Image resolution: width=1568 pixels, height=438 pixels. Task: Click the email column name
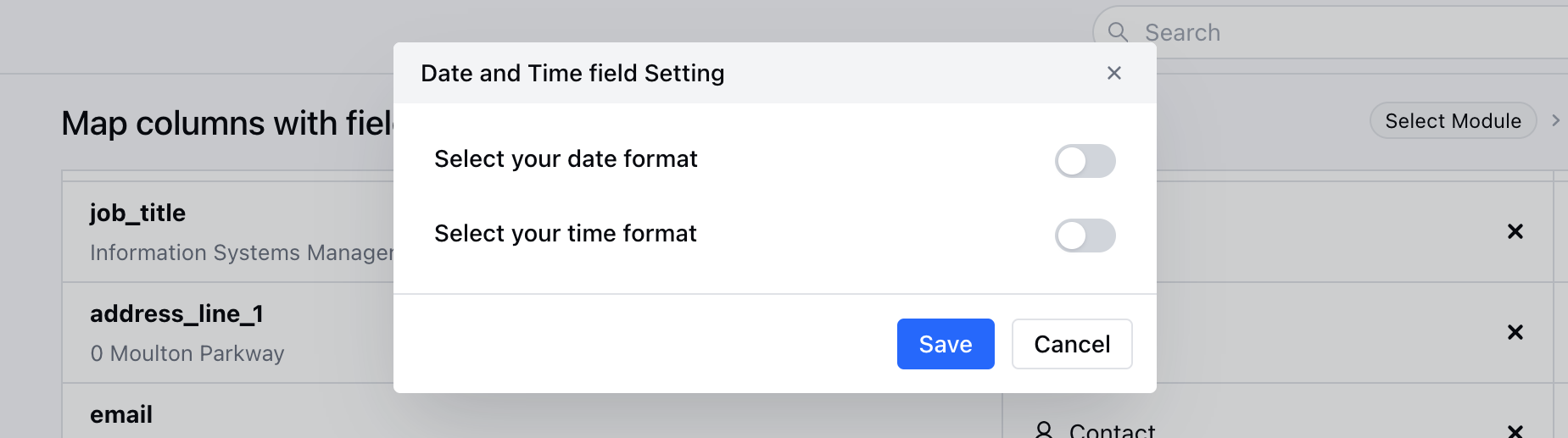(121, 414)
